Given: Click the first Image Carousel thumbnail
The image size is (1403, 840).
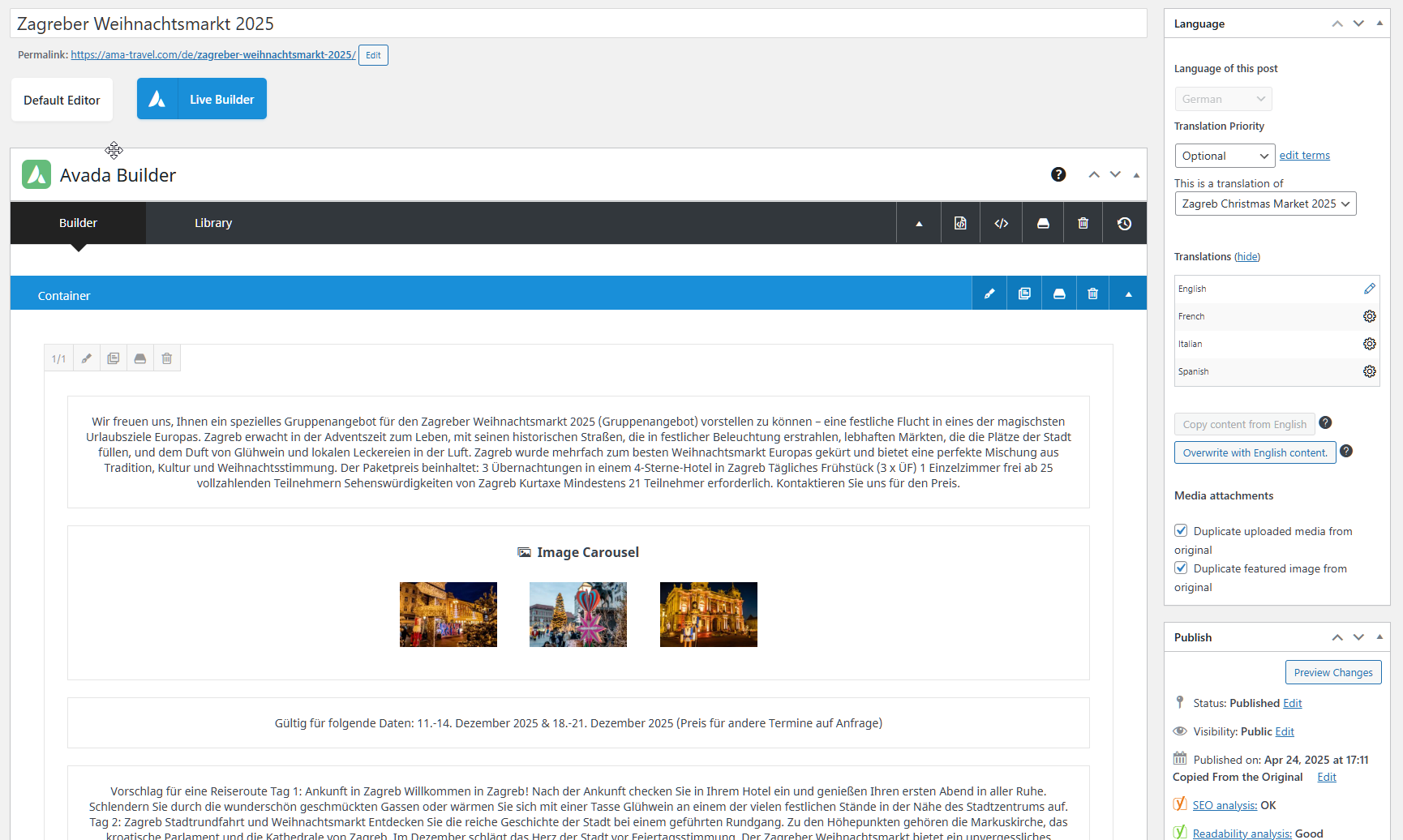Looking at the screenshot, I should tap(448, 615).
